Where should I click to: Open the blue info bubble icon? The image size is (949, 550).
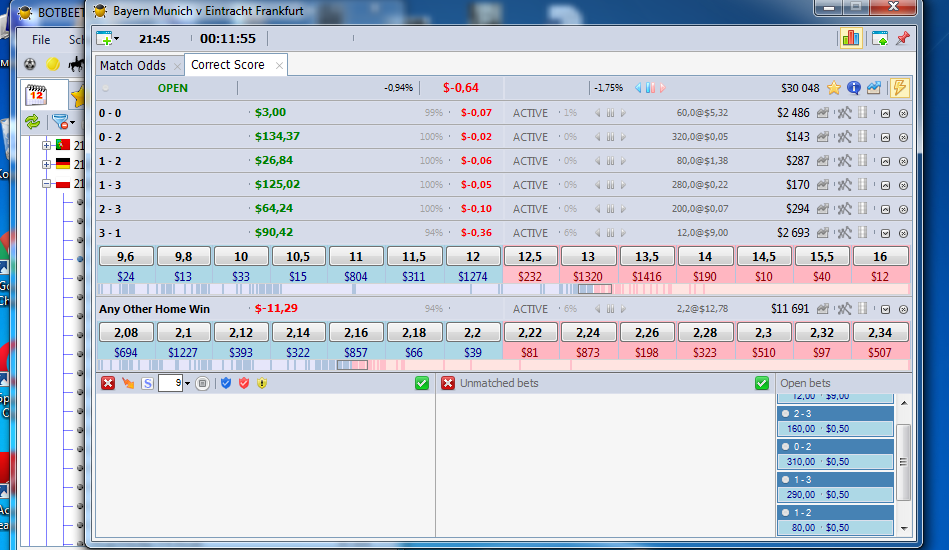853,88
